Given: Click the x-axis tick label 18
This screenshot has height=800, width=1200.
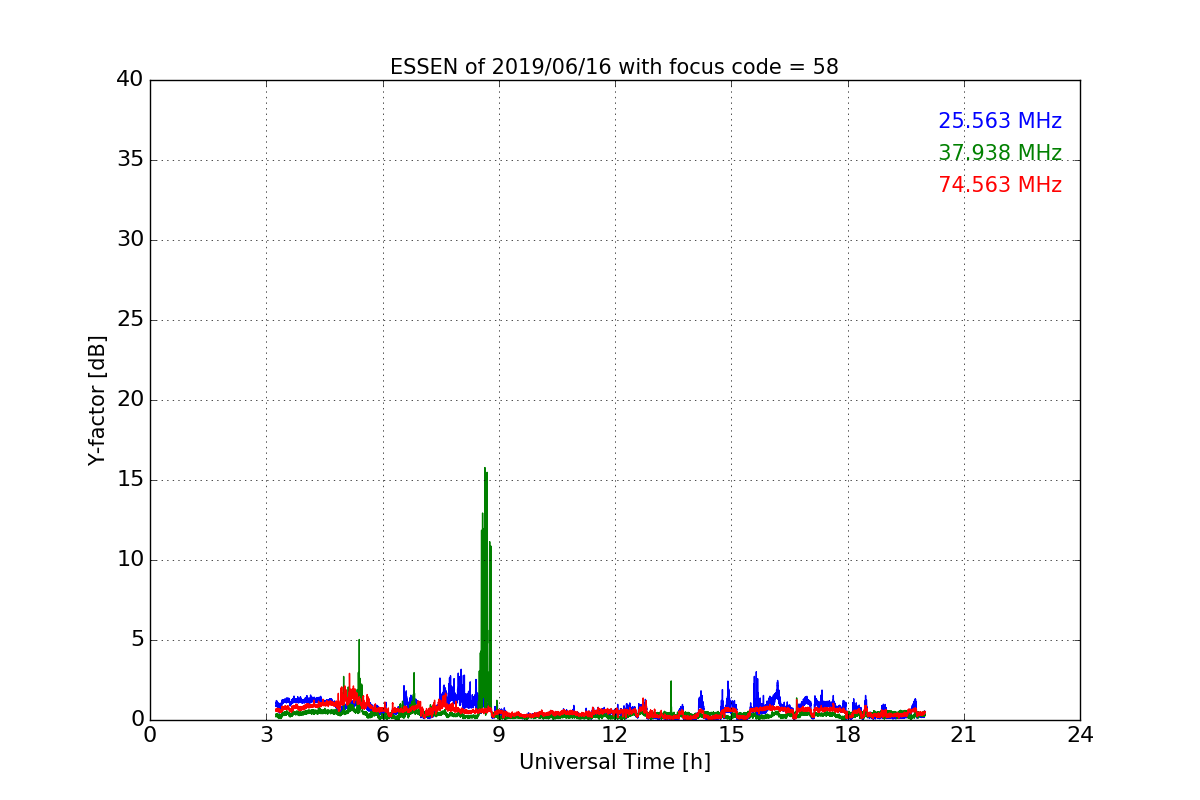Looking at the screenshot, I should pos(847,734).
